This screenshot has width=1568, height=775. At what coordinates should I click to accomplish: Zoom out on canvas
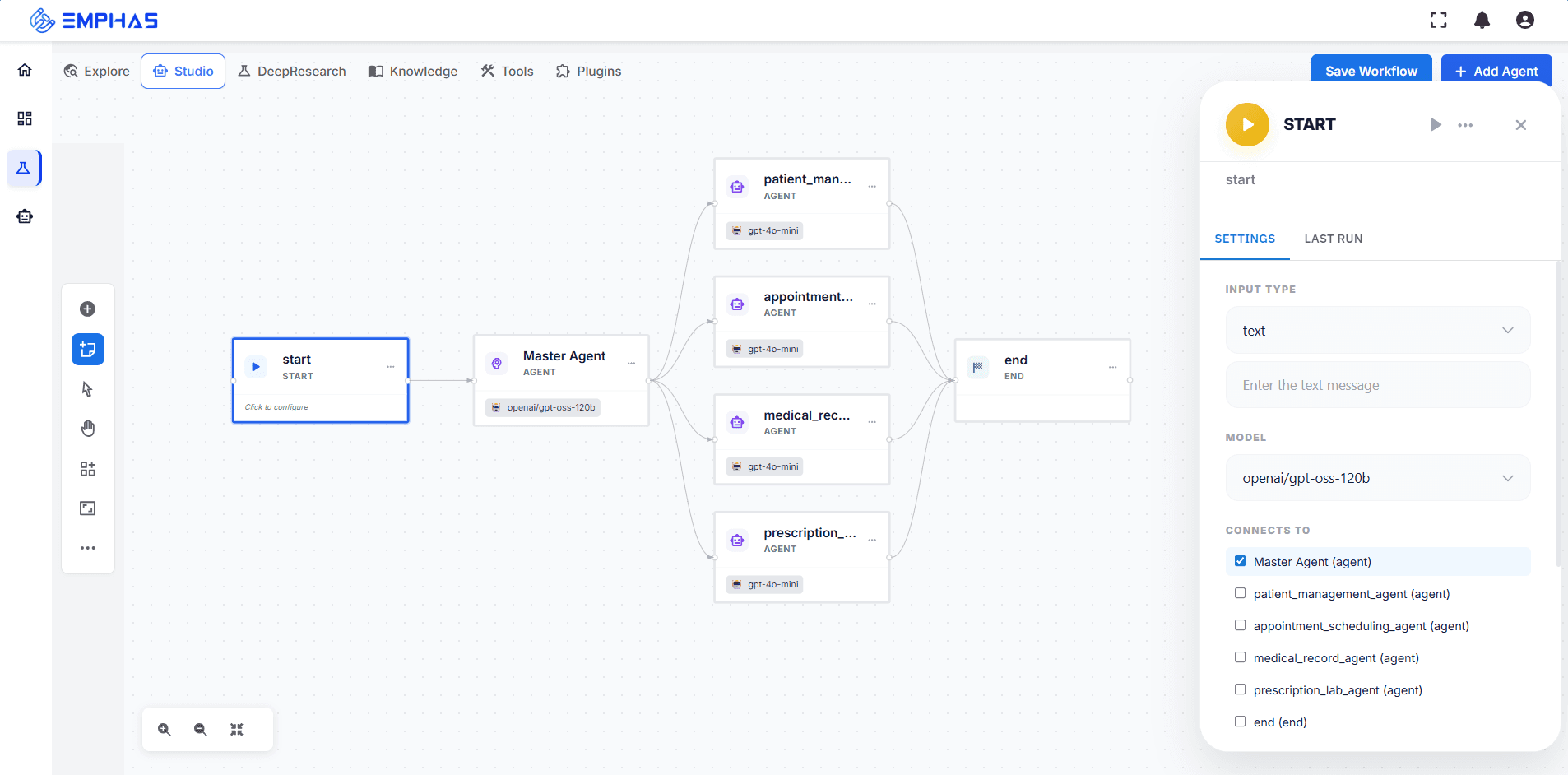[x=201, y=729]
